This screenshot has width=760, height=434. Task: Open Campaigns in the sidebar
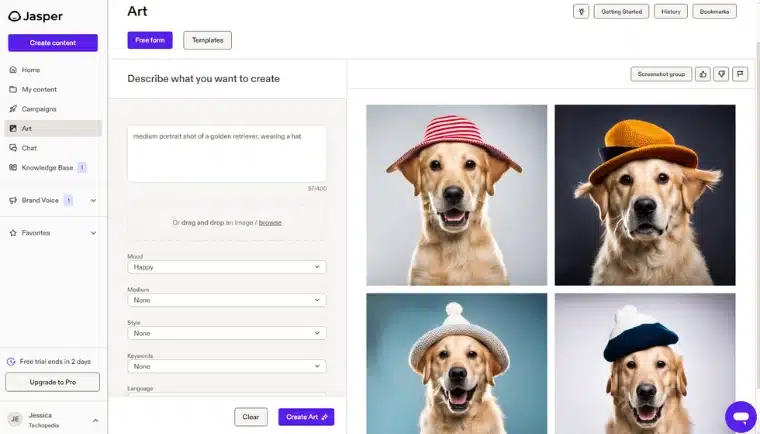click(53, 109)
